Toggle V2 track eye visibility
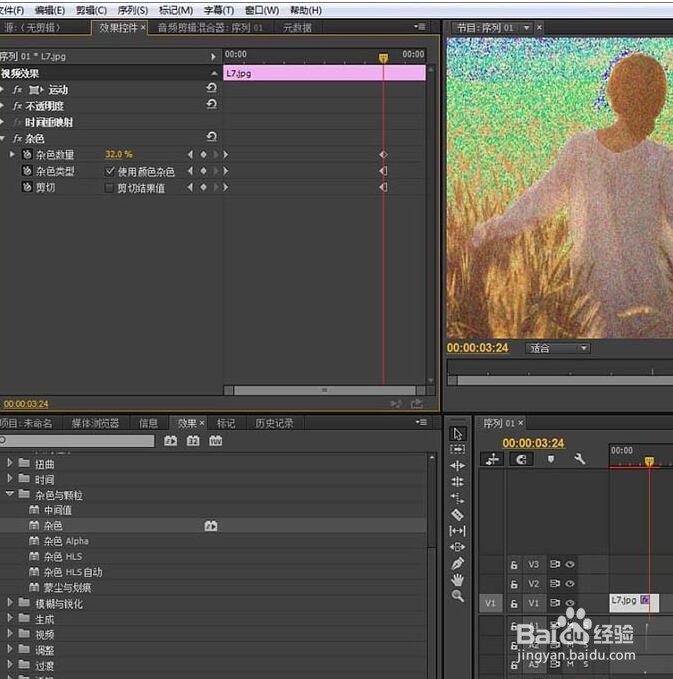Screen dimensions: 673x679 (570, 584)
